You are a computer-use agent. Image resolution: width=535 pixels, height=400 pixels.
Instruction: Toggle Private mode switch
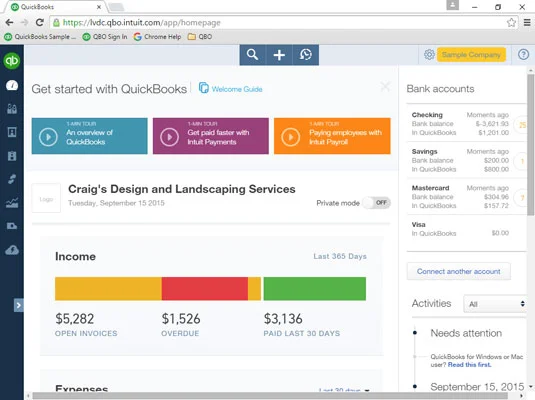pos(376,203)
